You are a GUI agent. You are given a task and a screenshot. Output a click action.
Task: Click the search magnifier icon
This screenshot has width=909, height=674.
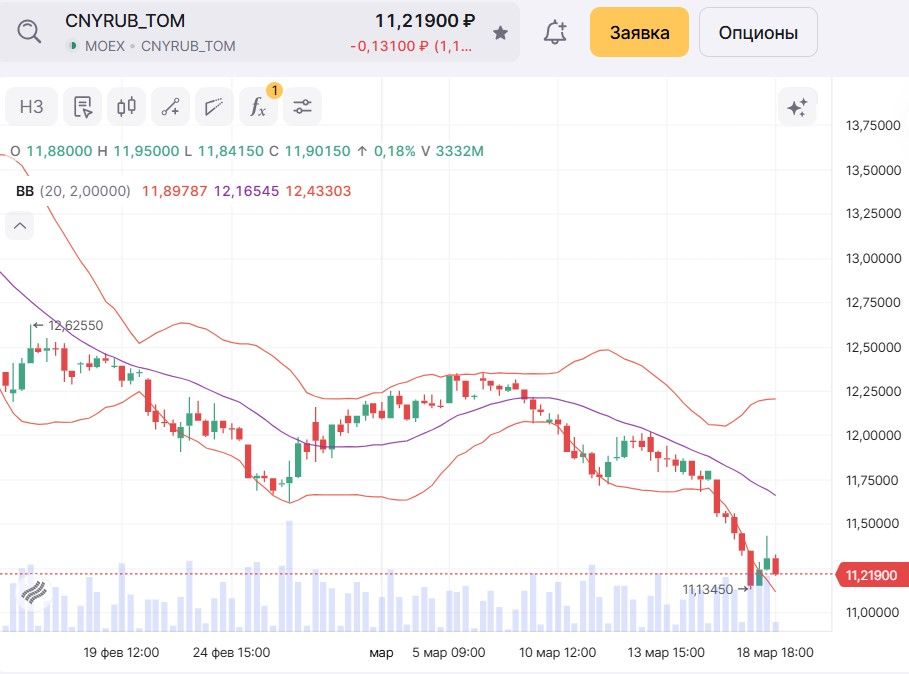30,32
